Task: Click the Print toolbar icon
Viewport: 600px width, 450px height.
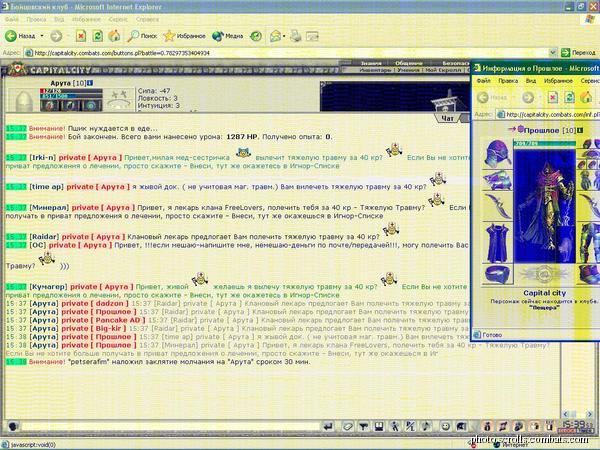Action: (295, 36)
